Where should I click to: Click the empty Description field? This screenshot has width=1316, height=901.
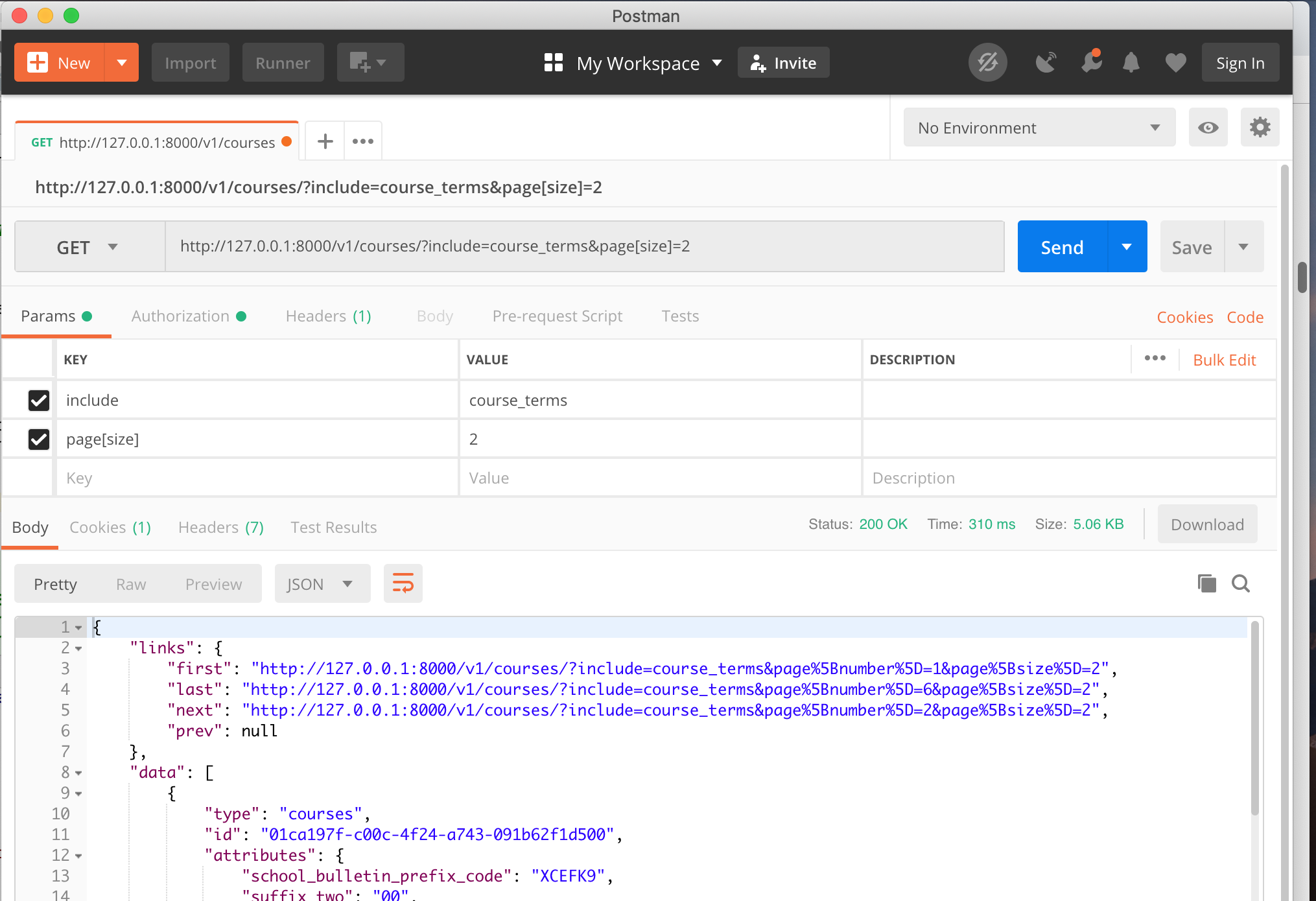(1070, 478)
